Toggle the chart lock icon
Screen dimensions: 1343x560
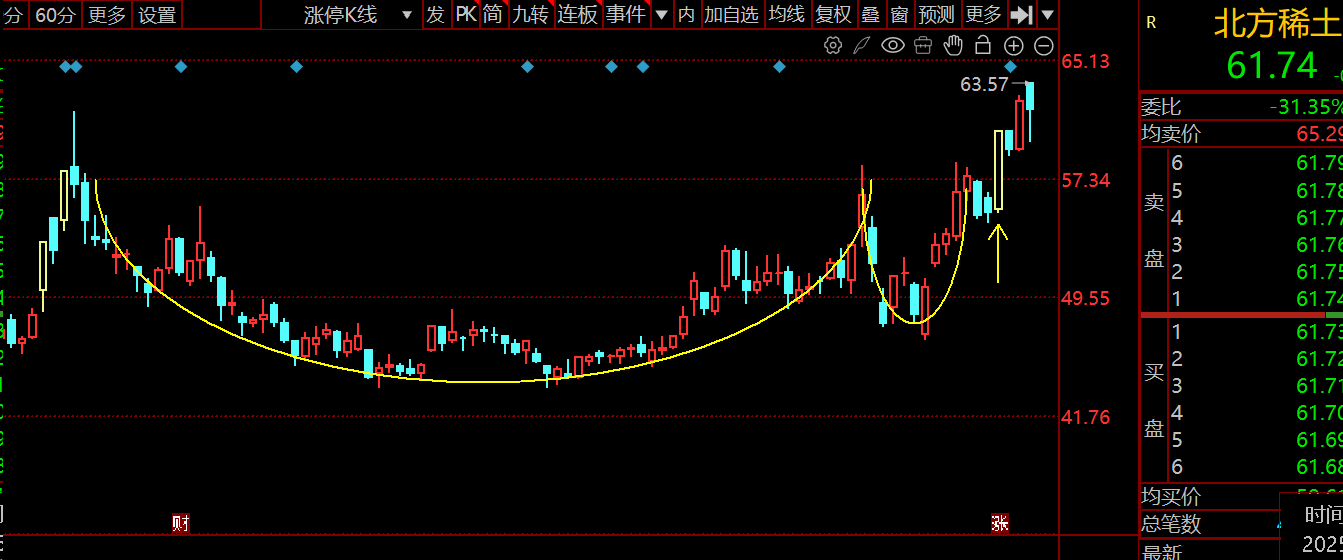pos(983,45)
